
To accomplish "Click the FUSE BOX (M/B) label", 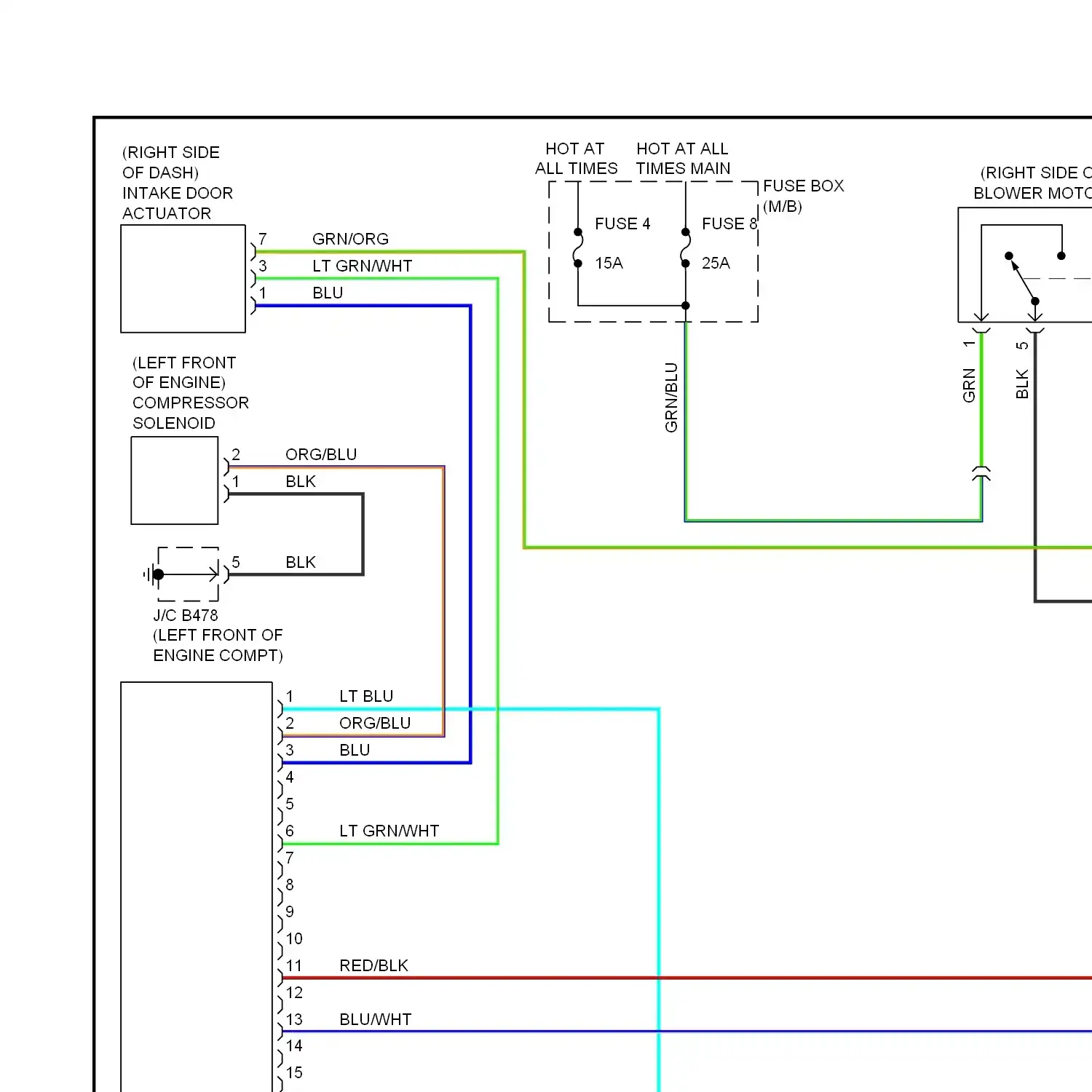I will click(804, 196).
